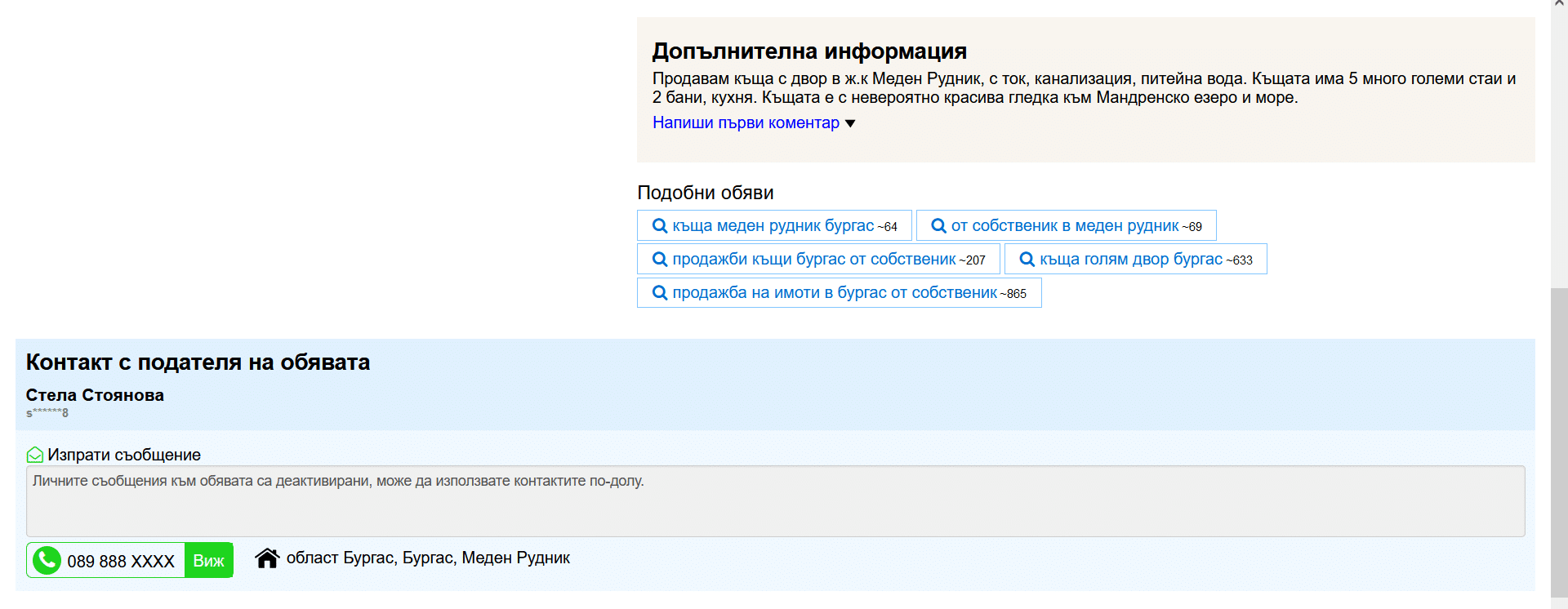Open 'от собственик в меден рудник' link text
The height and width of the screenshot is (609, 1568).
(1064, 226)
